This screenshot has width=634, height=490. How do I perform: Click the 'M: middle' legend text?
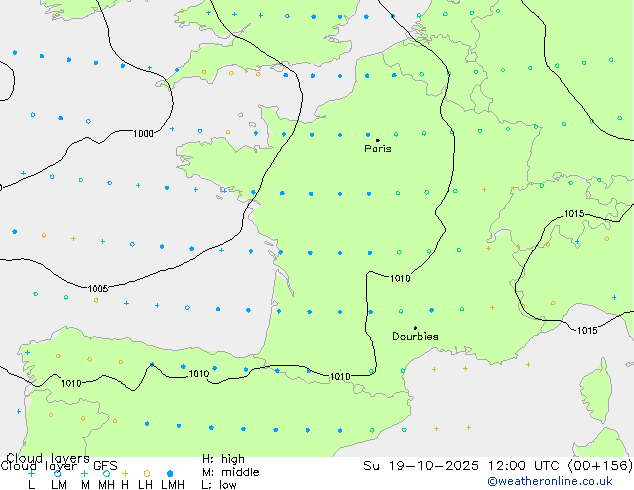(x=230, y=472)
